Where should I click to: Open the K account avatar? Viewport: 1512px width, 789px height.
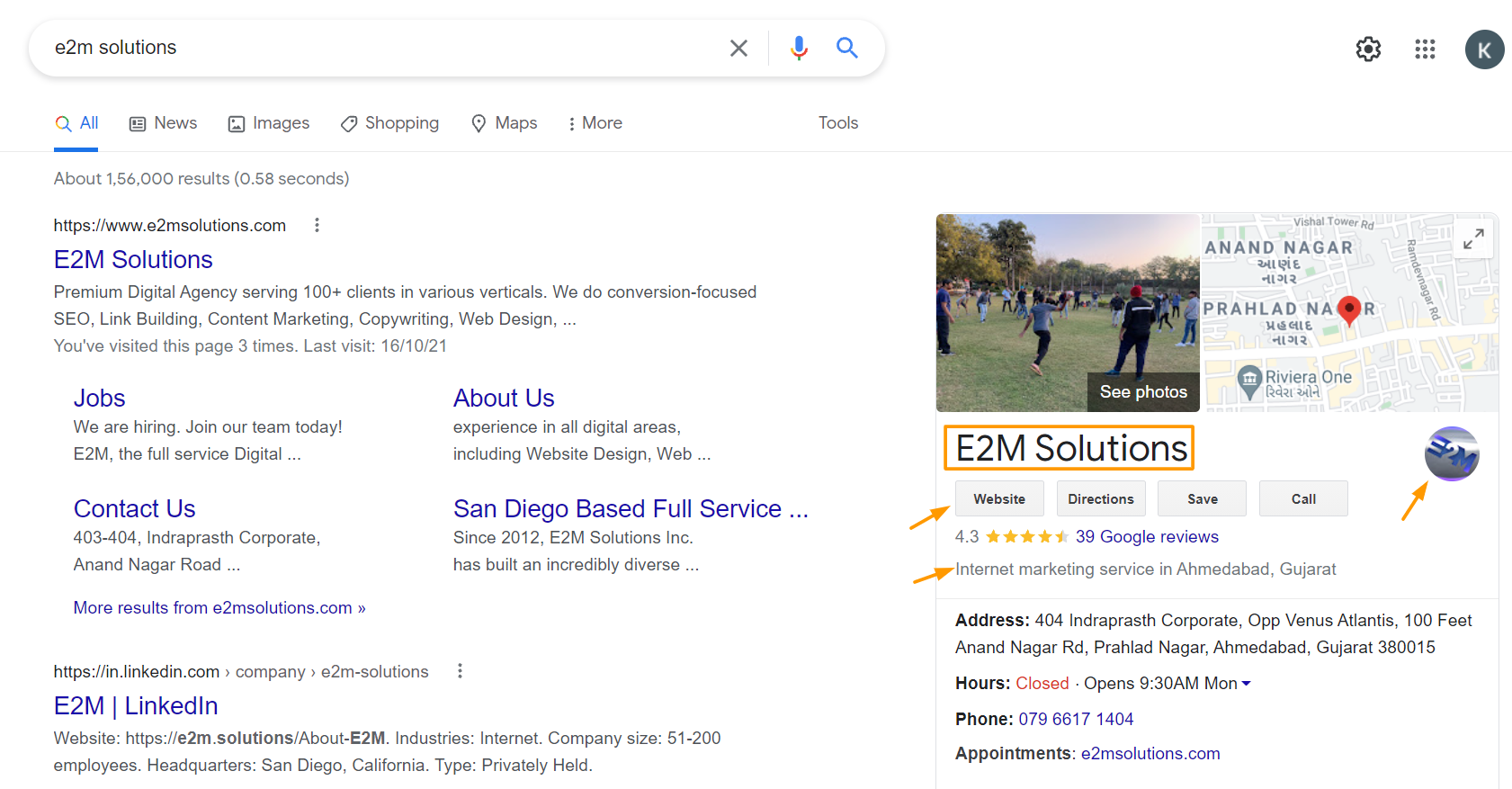click(1484, 49)
